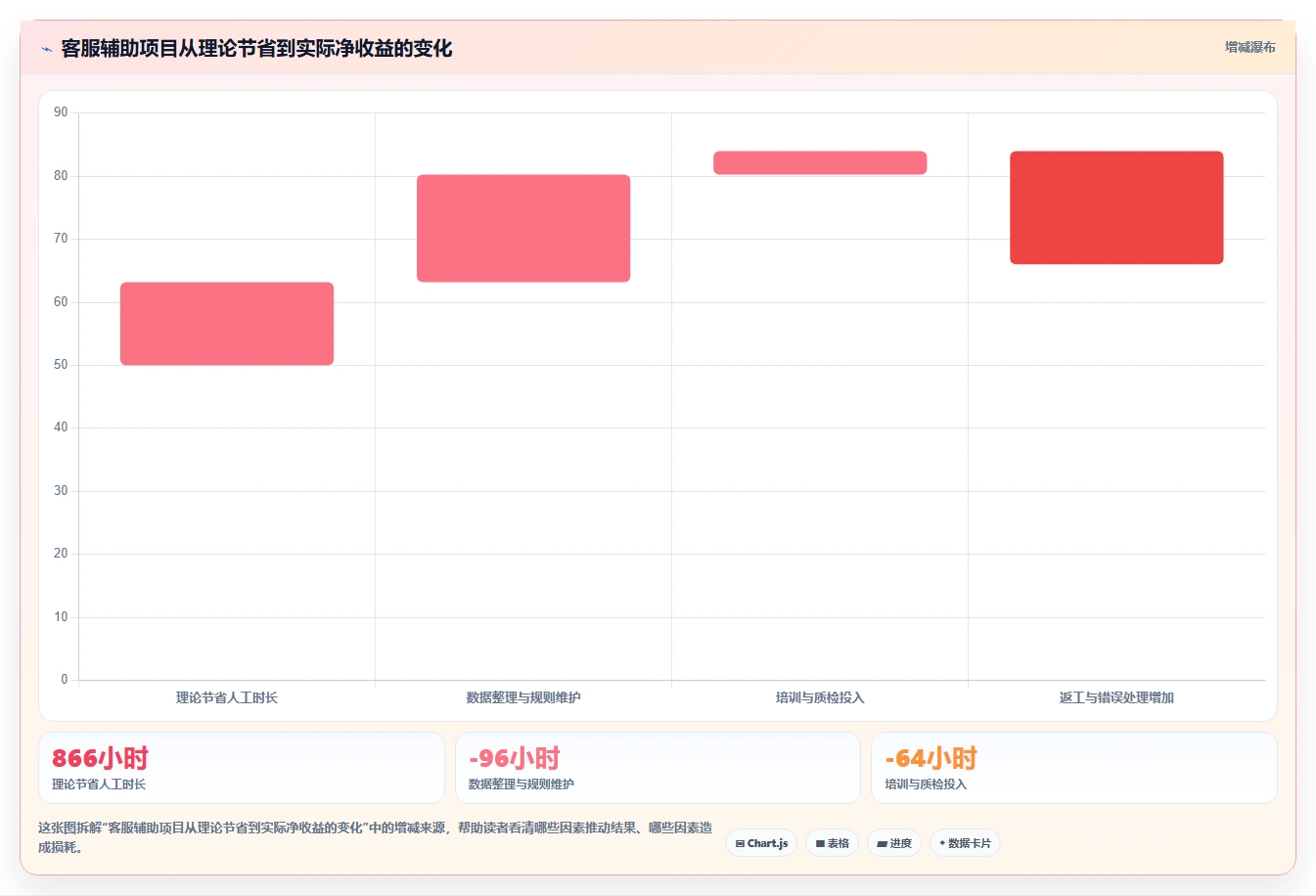Click the x-axis label 培训与质检投入
Image resolution: width=1316 pixels, height=896 pixels.
tap(820, 697)
